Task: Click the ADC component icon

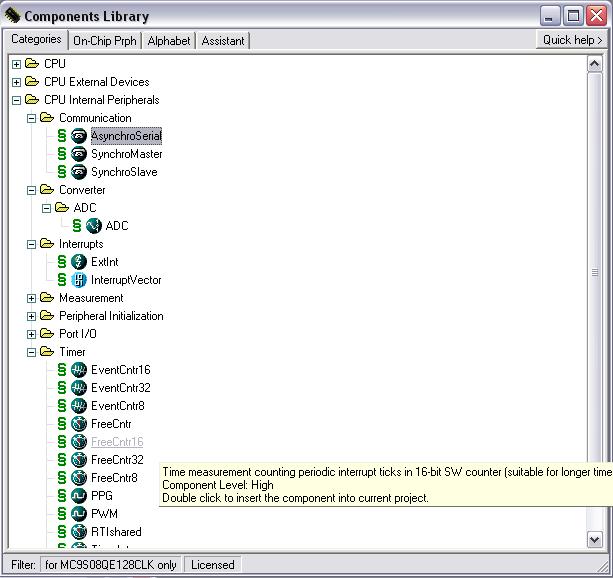Action: [94, 226]
